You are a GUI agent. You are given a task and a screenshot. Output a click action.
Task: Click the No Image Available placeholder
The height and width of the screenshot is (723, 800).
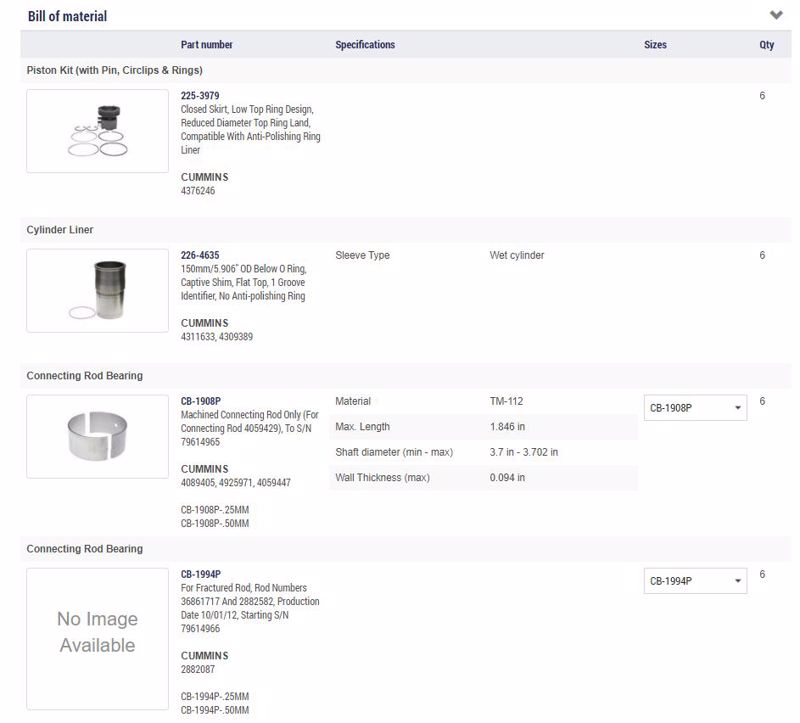click(x=97, y=639)
